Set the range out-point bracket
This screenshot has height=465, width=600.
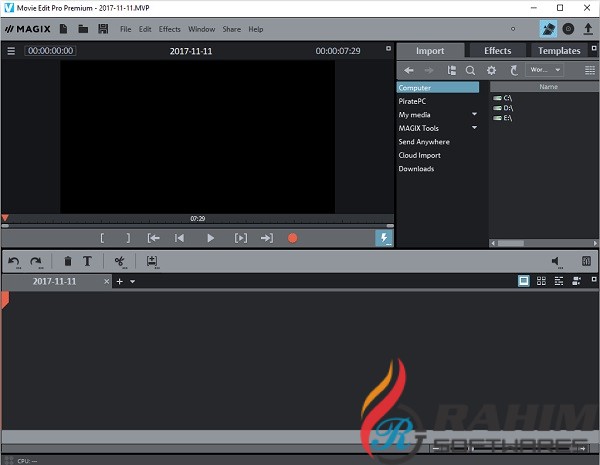pos(128,238)
